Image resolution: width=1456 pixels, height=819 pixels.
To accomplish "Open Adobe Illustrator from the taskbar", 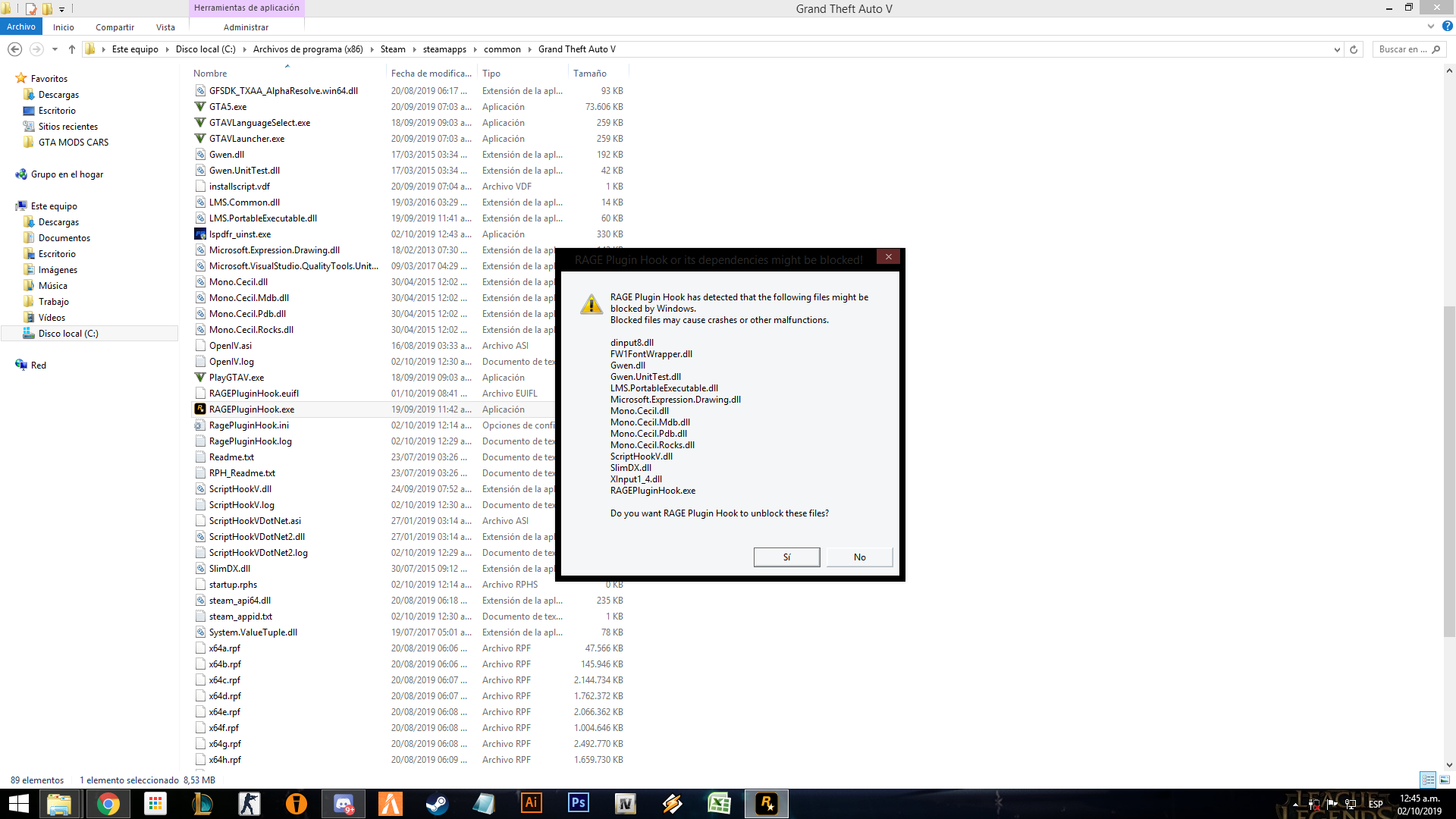I will tap(532, 804).
